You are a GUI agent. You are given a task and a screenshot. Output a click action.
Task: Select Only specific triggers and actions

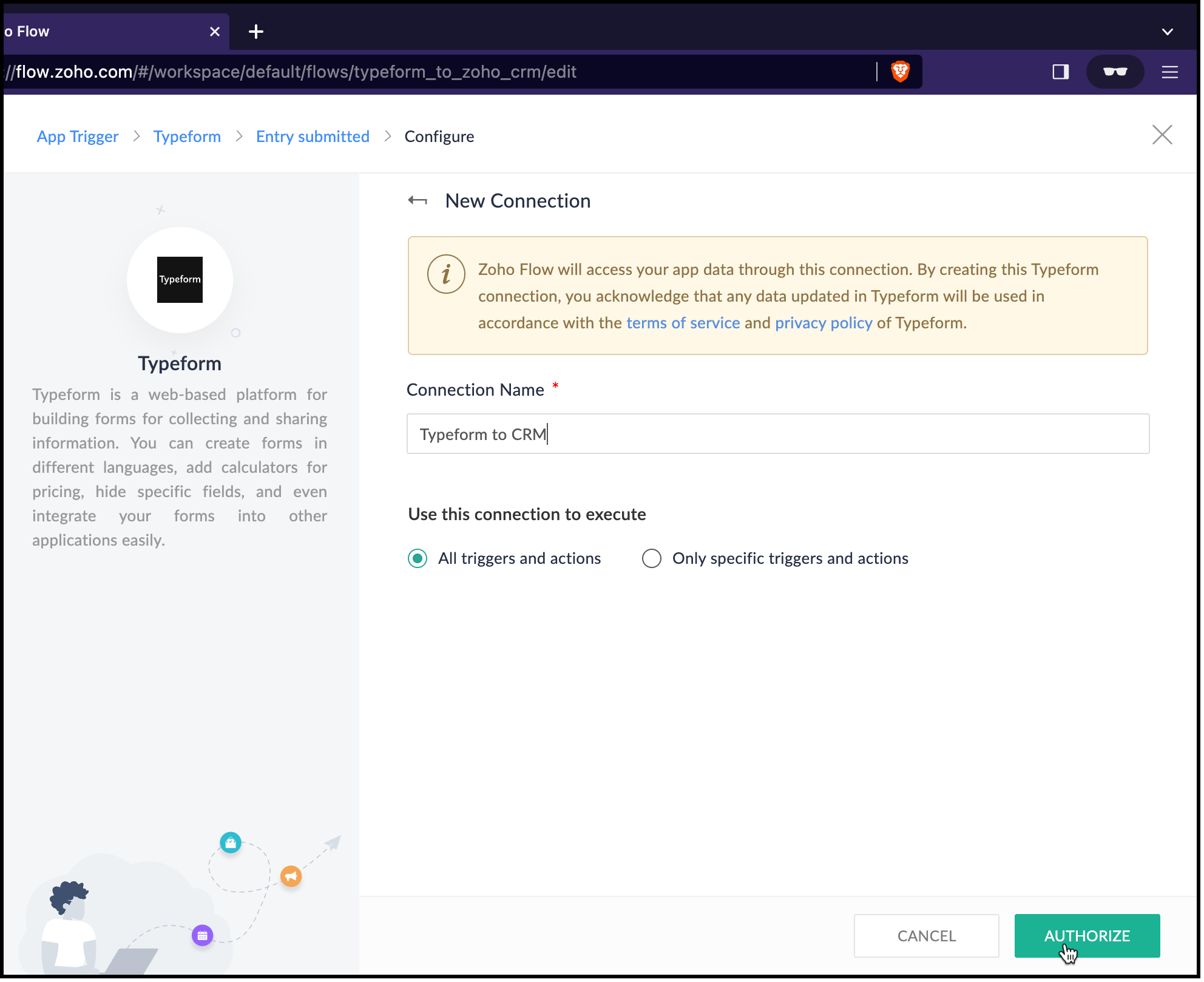point(652,558)
